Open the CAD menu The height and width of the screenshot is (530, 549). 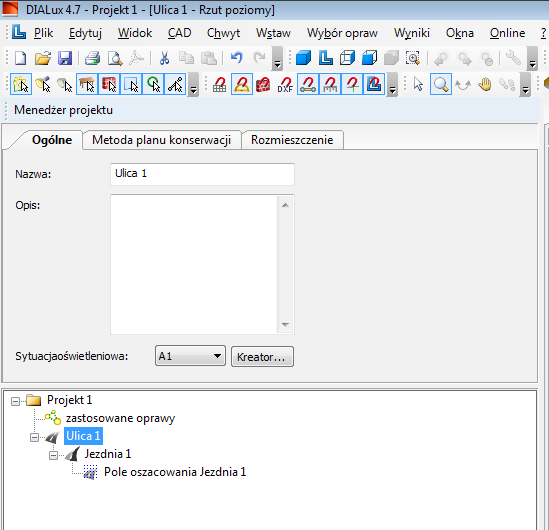point(179,33)
